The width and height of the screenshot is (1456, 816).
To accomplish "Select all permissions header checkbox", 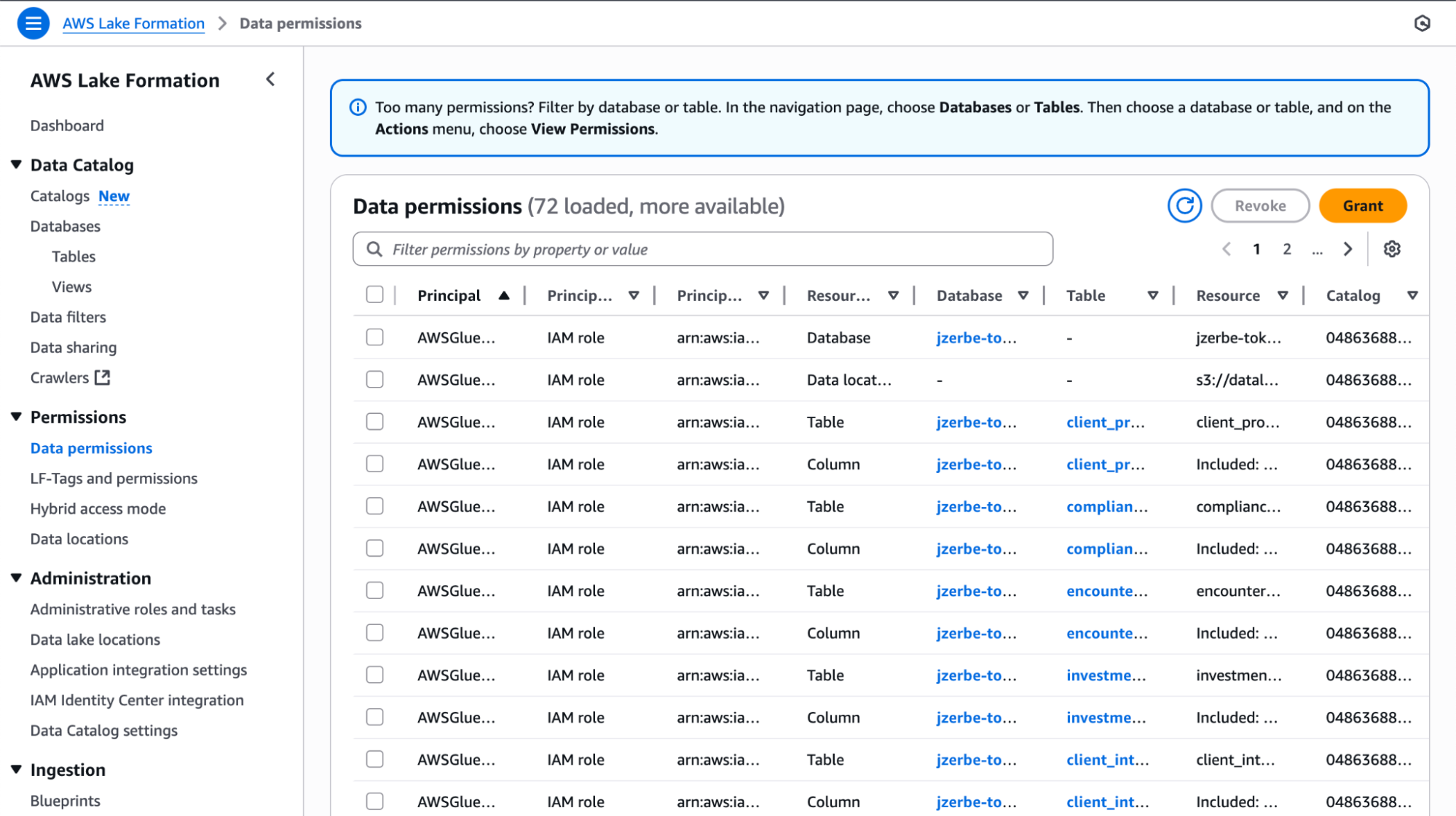I will click(x=374, y=294).
